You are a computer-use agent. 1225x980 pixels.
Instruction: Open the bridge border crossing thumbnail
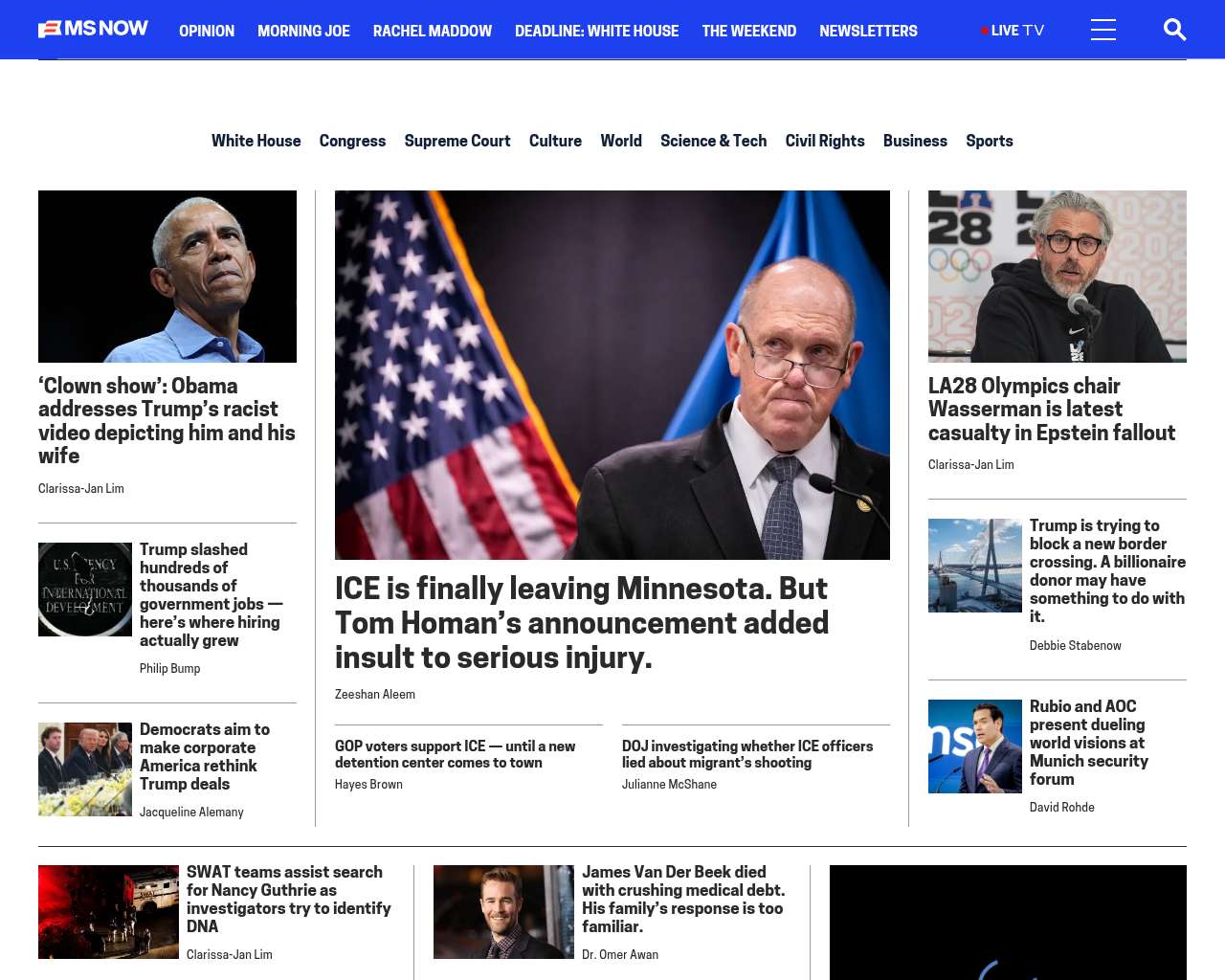click(x=975, y=566)
